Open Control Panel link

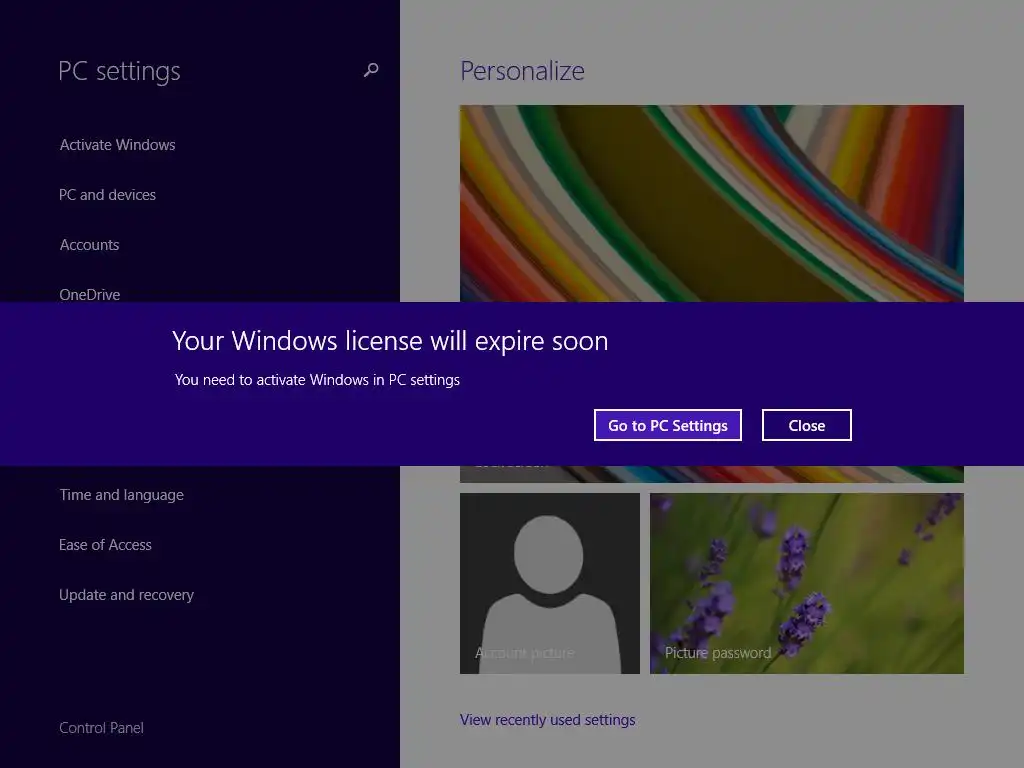point(101,728)
